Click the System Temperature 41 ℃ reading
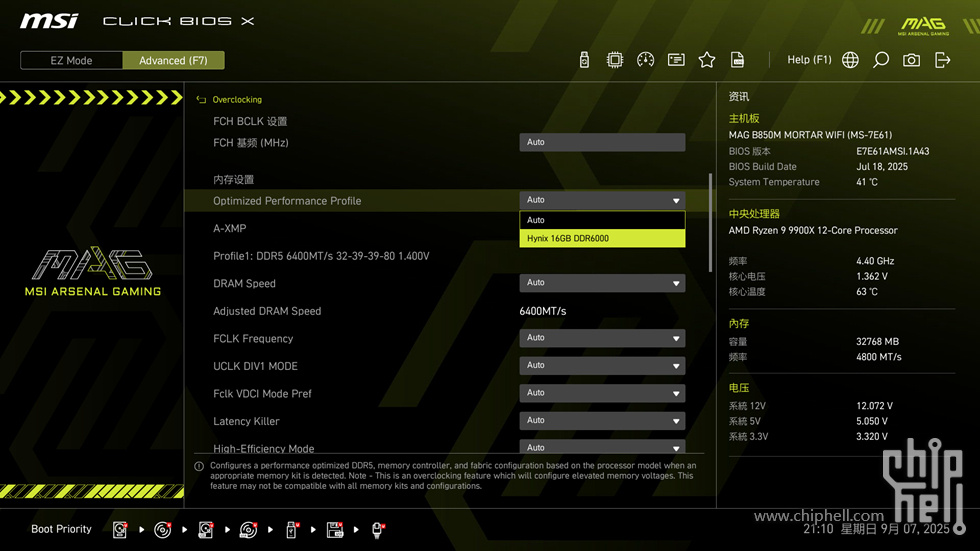Image resolution: width=980 pixels, height=551 pixels. click(x=867, y=182)
